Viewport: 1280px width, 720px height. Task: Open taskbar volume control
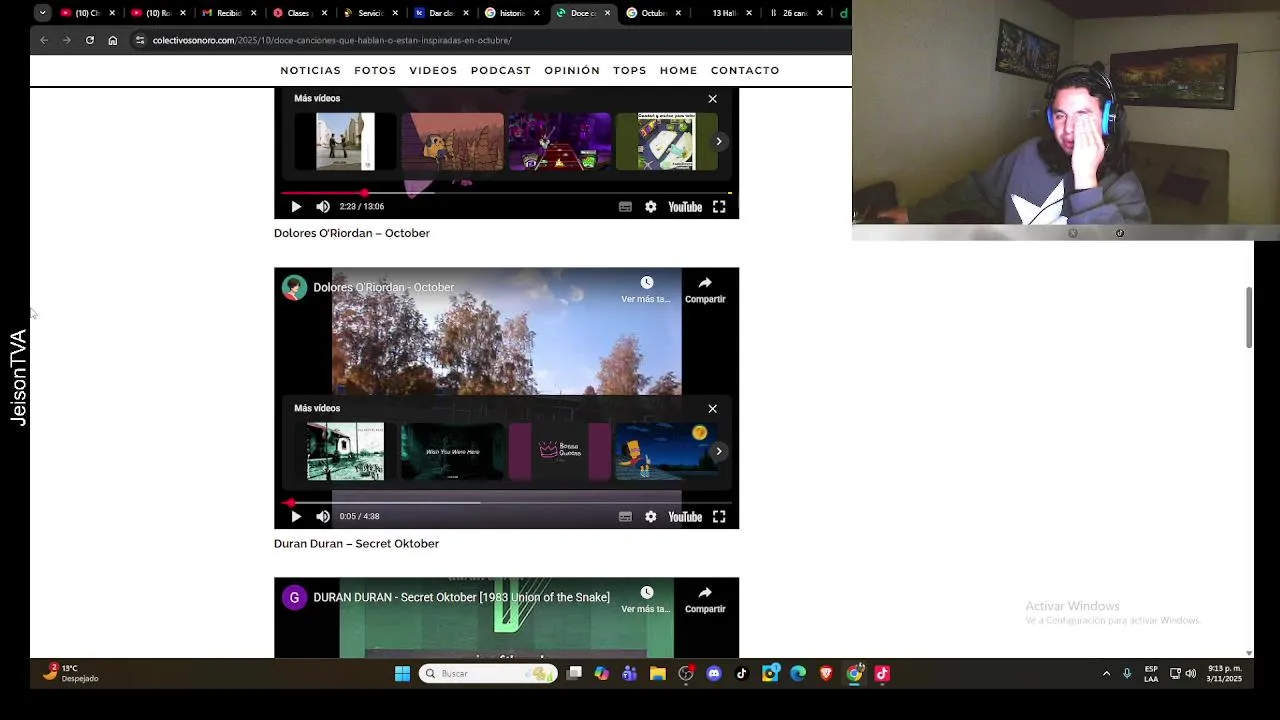coord(1190,674)
